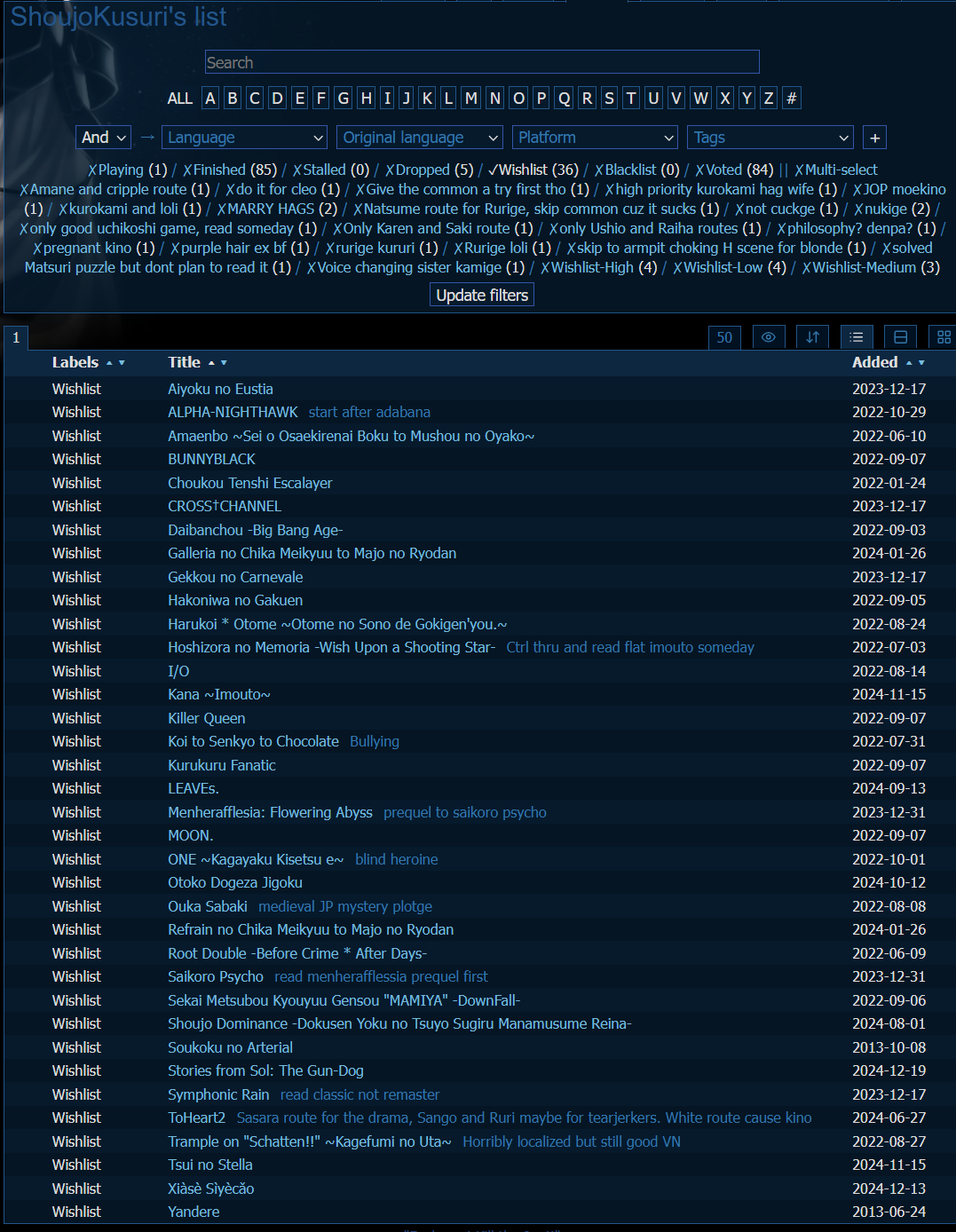The height and width of the screenshot is (1232, 956).
Task: Filter titles by letter A
Action: pos(210,99)
